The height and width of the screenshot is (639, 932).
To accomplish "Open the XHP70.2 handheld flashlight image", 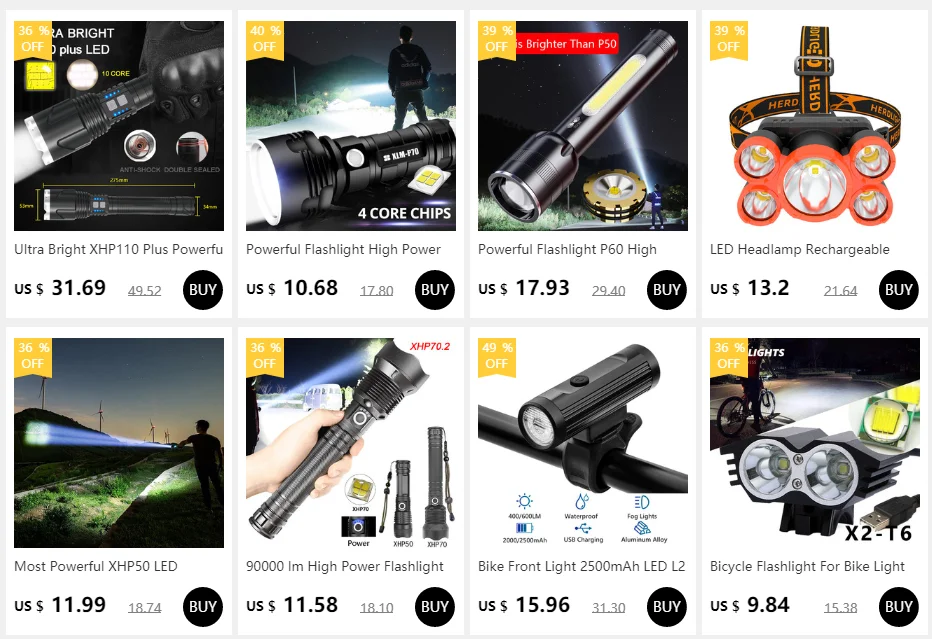I will pos(351,443).
